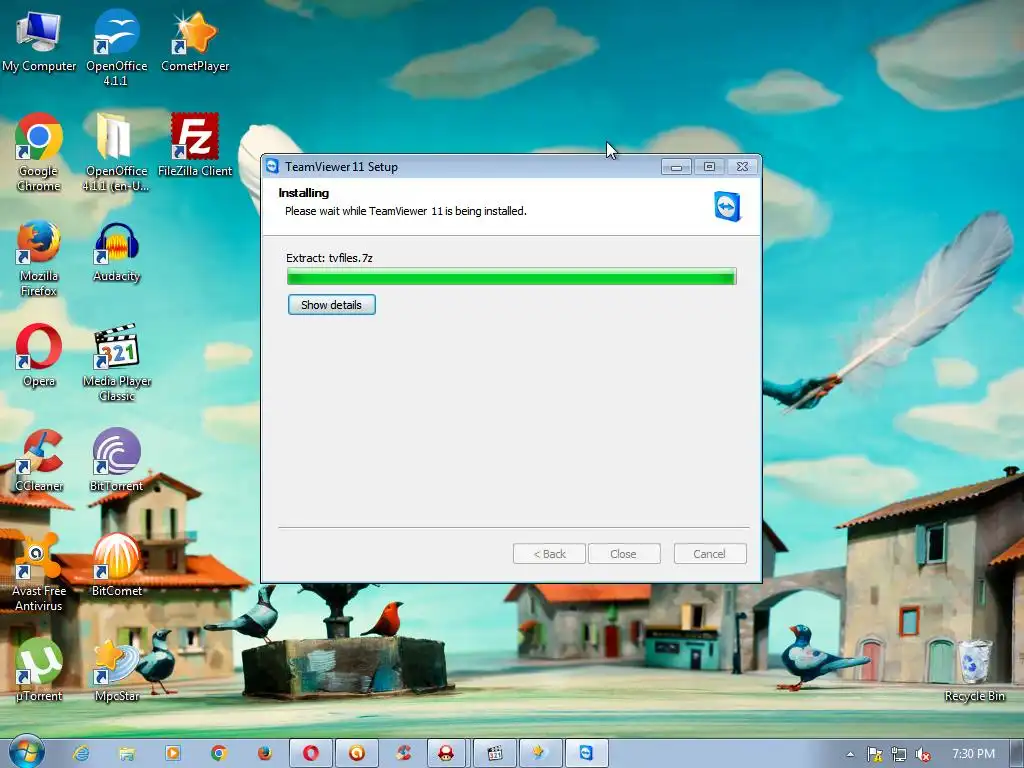Open Opera desktop shortcut
The width and height of the screenshot is (1024, 768).
pyautogui.click(x=39, y=356)
